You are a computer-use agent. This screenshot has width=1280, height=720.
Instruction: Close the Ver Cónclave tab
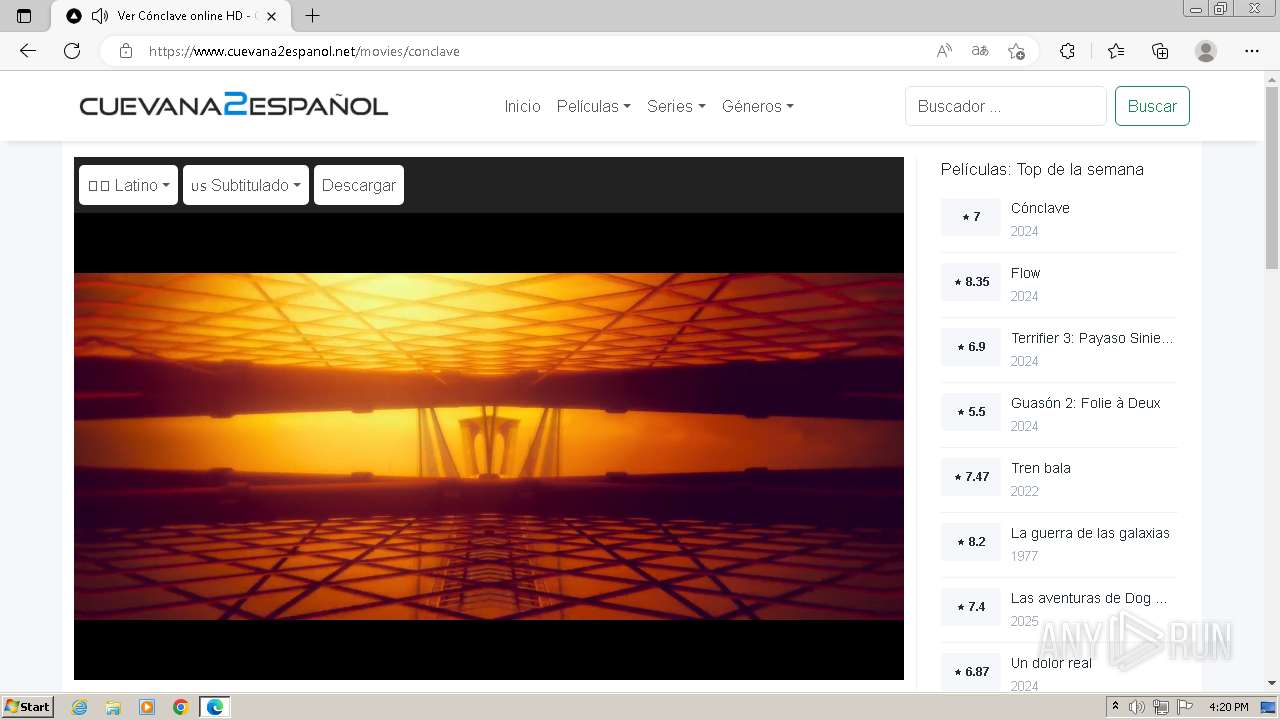coord(272,16)
